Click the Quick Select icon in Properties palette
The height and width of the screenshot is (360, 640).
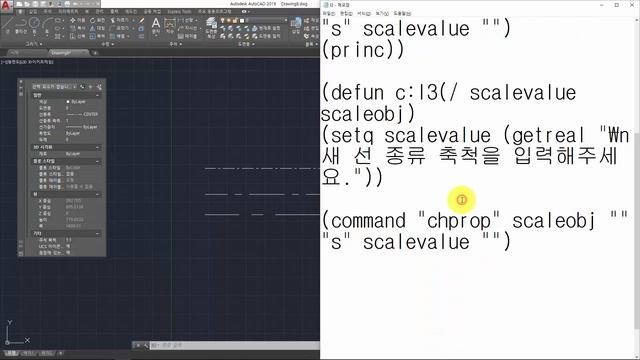point(99,87)
